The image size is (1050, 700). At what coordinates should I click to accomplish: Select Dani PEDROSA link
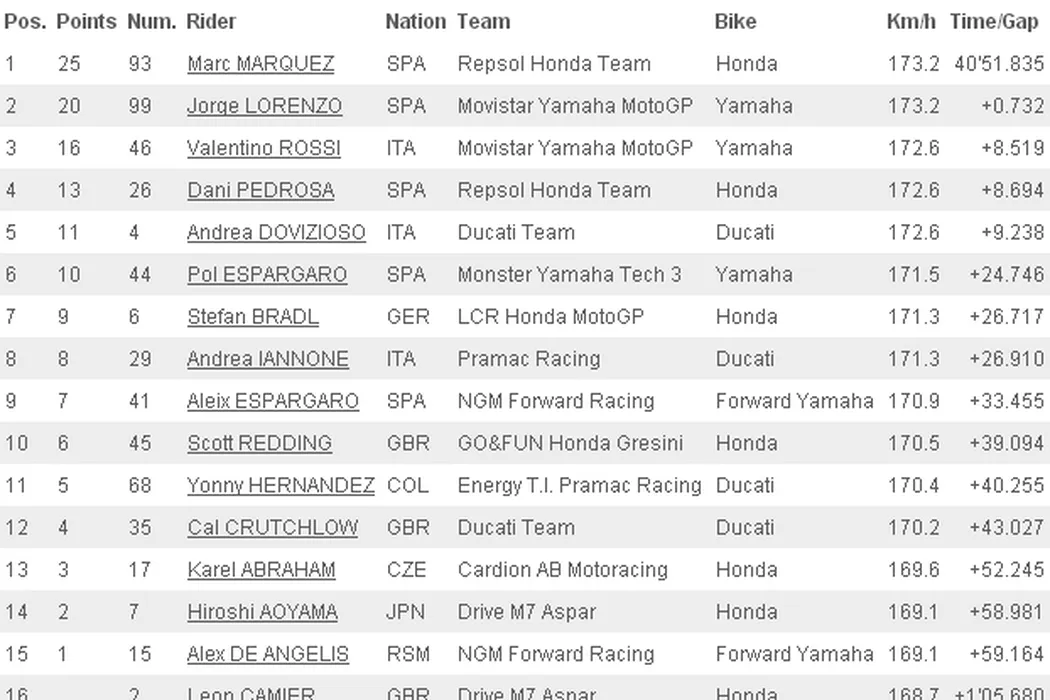click(x=260, y=190)
